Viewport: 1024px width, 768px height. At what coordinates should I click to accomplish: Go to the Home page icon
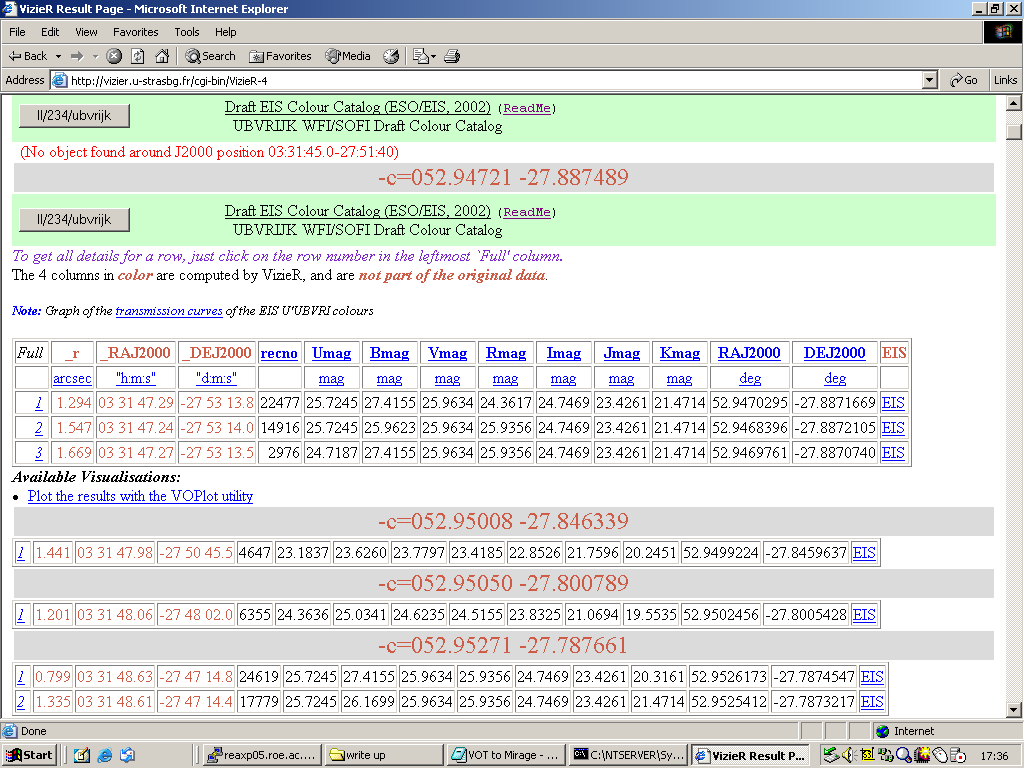pyautogui.click(x=160, y=56)
